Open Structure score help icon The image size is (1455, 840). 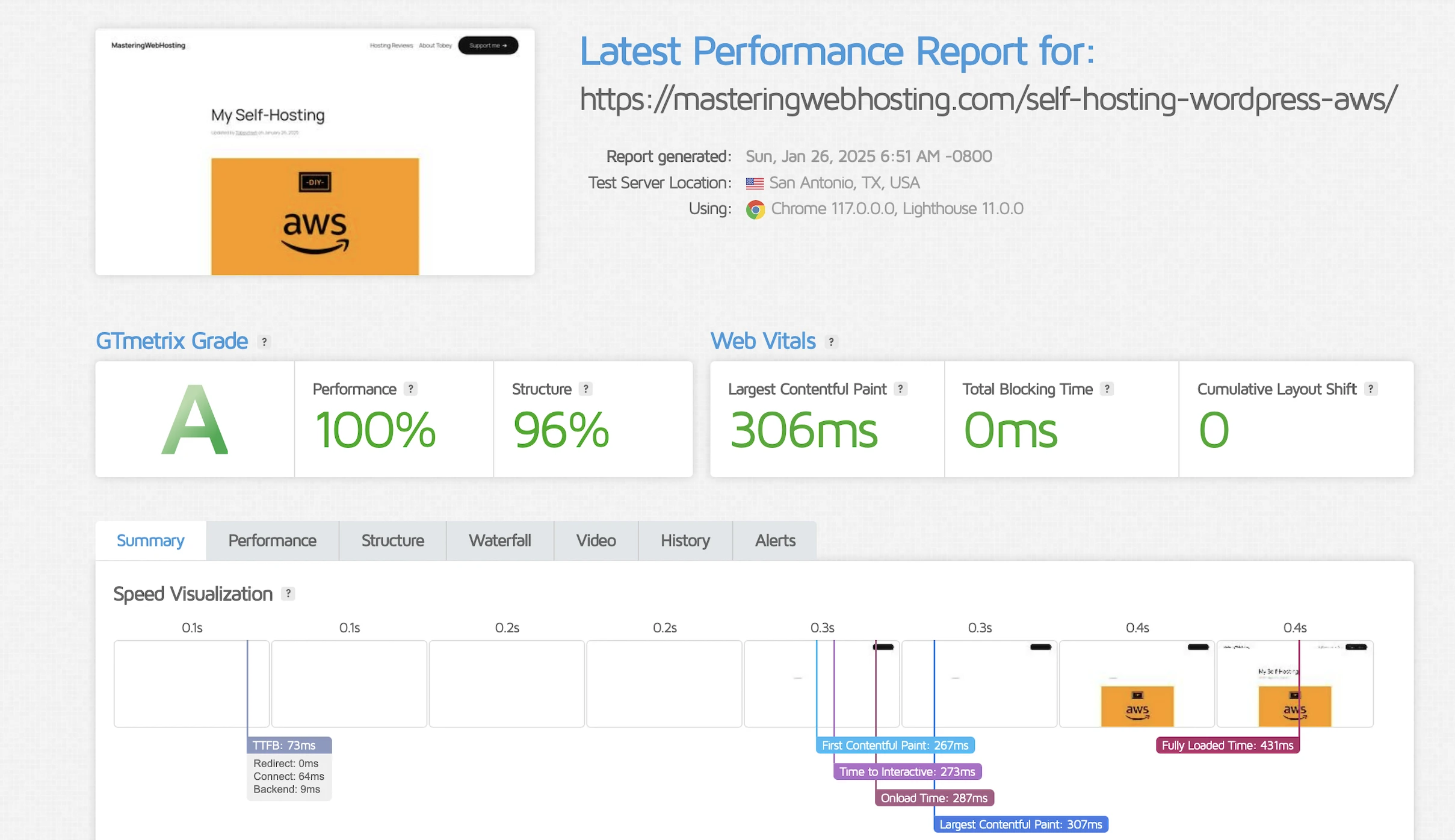(585, 389)
